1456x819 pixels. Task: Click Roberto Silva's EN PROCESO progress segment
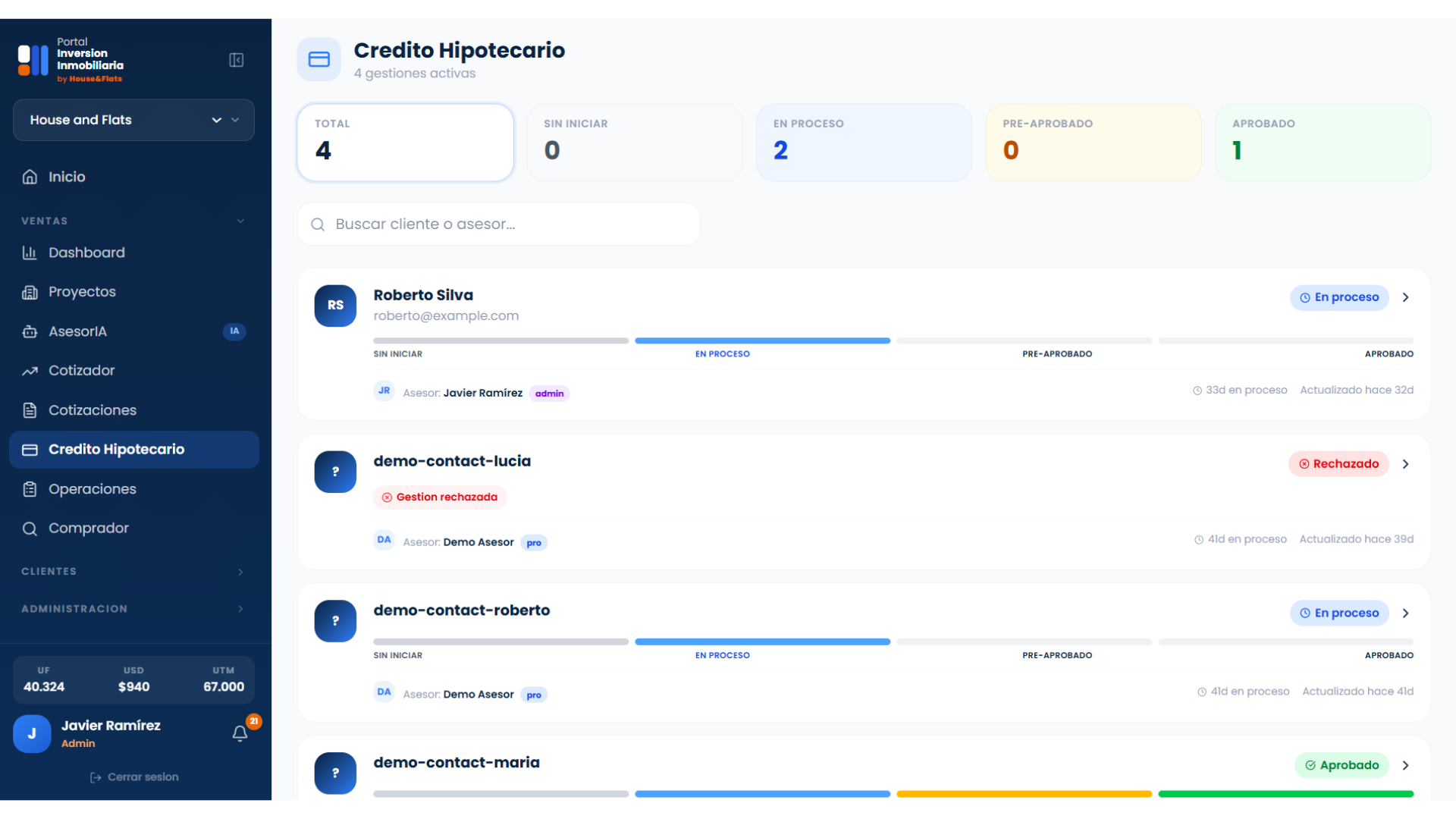(762, 340)
